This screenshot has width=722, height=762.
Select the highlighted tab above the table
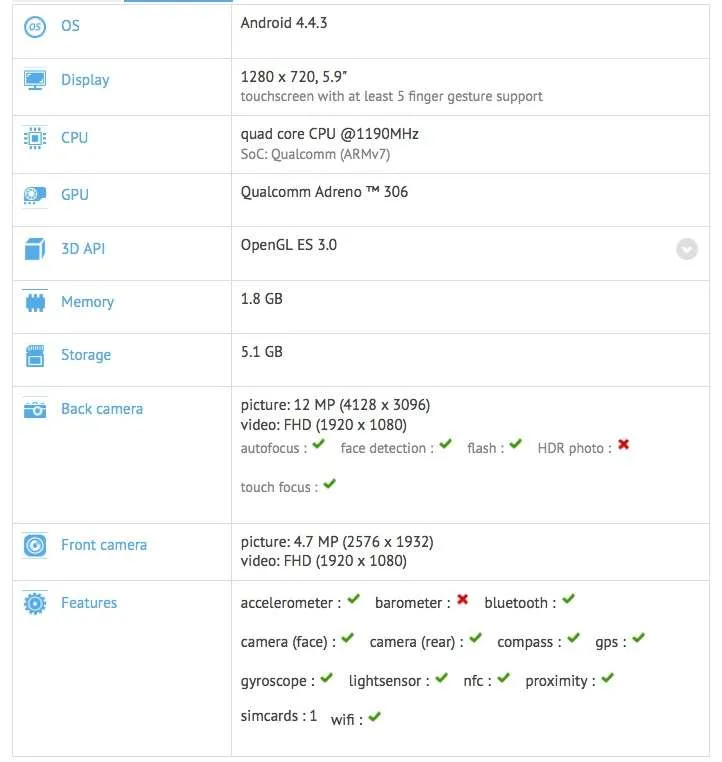[x=178, y=1]
